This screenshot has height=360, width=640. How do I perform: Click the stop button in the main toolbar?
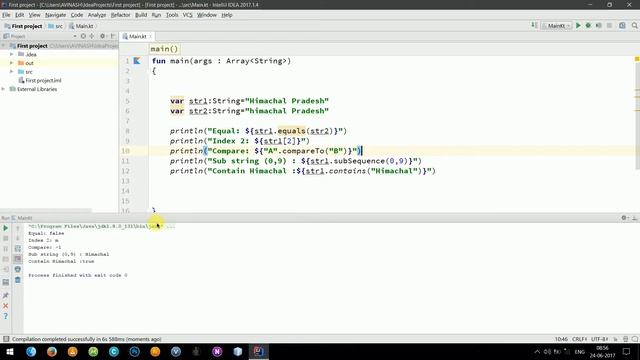609,26
